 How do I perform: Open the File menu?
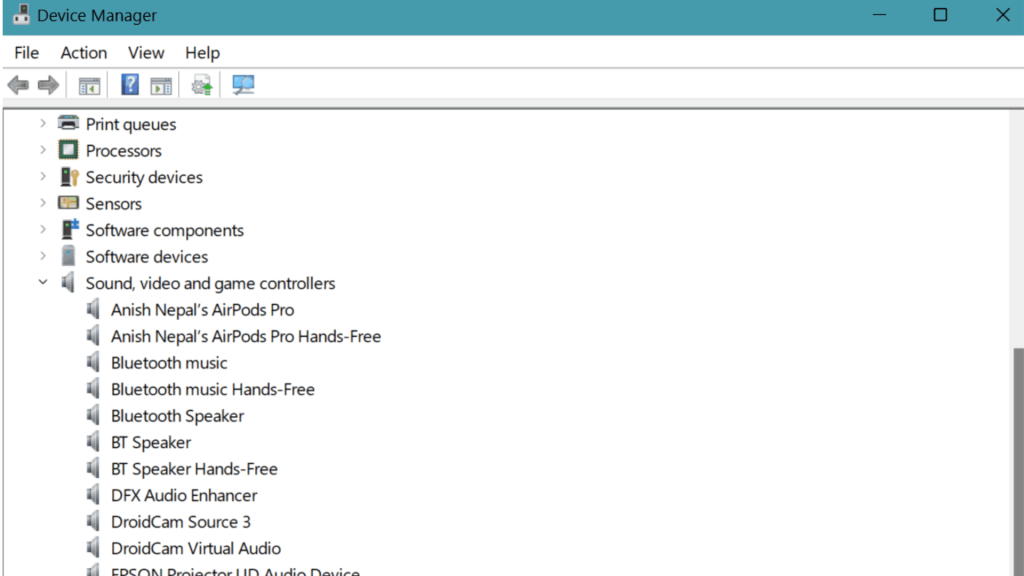(x=27, y=52)
